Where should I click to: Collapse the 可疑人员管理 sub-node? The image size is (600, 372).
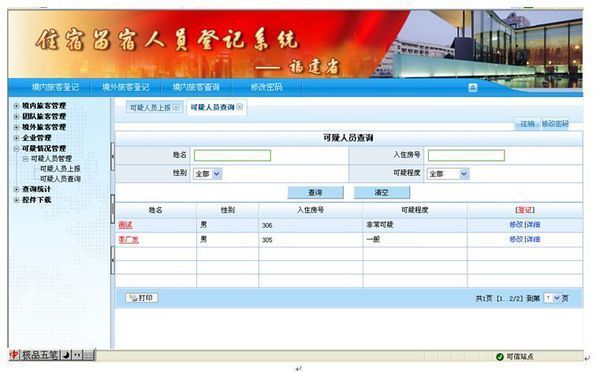(x=25, y=158)
